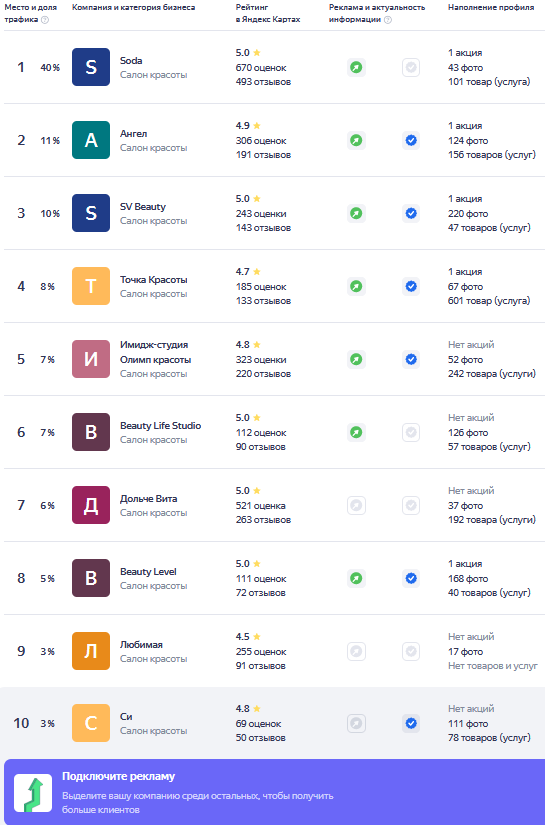Click the help icon beside 'доля трафика'
The width and height of the screenshot is (545, 825).
pyautogui.click(x=45, y=20)
